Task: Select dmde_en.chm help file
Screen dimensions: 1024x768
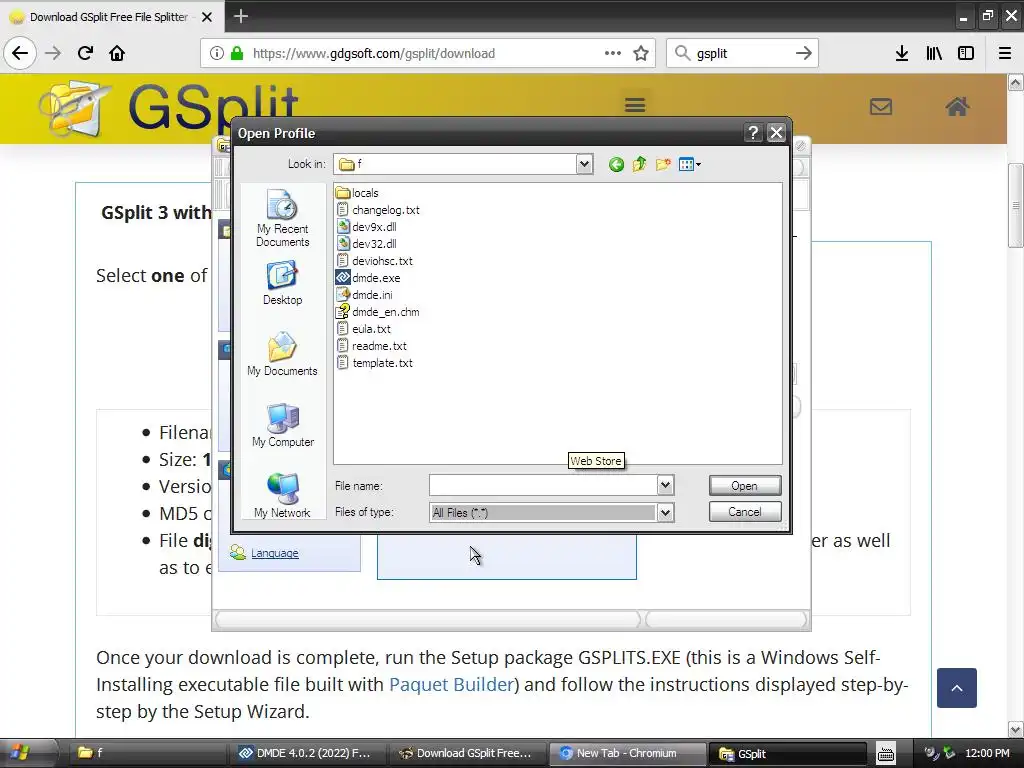Action: click(378, 312)
